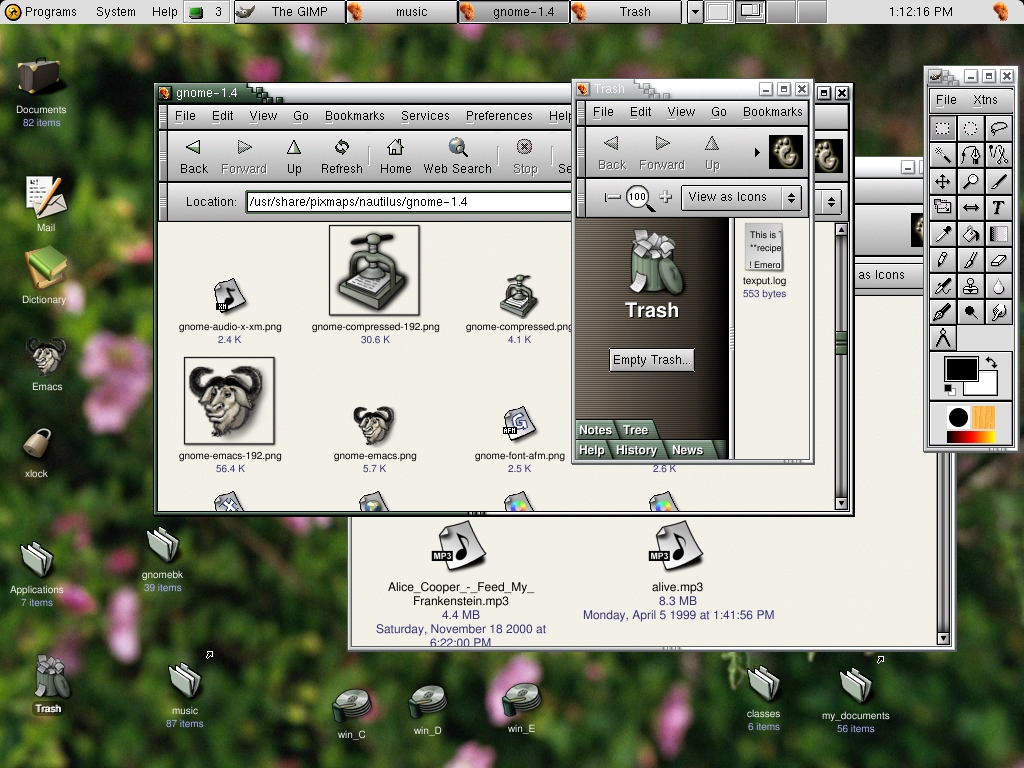The width and height of the screenshot is (1024, 768).
Task: Select the Bucket Fill tool
Action: [970, 233]
